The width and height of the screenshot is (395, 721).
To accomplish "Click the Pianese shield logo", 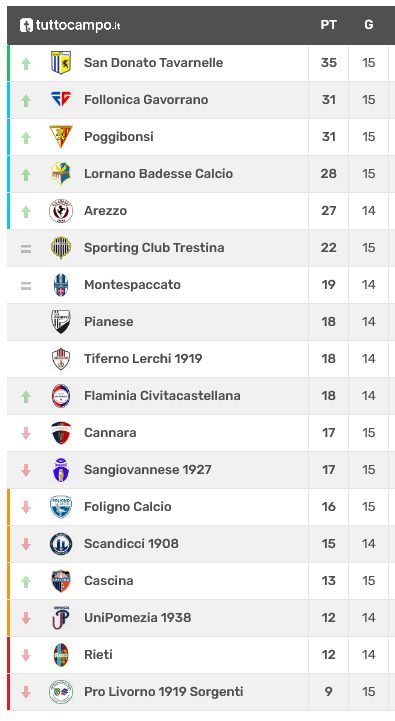I will tap(61, 321).
